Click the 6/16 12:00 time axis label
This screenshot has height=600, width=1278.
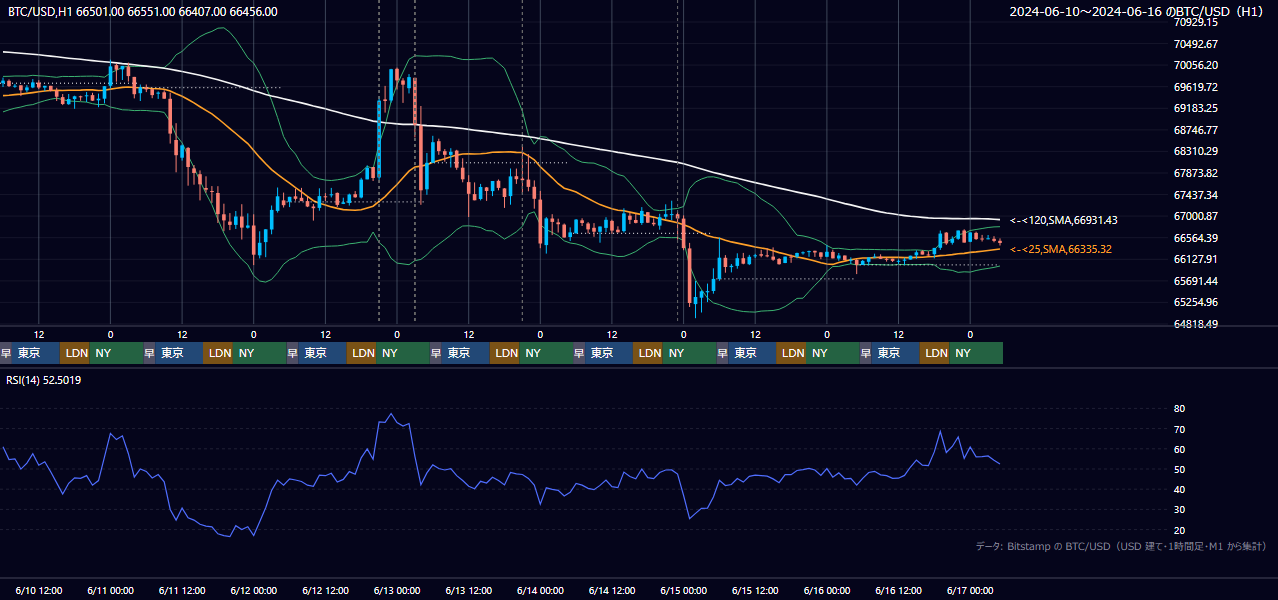tap(899, 590)
